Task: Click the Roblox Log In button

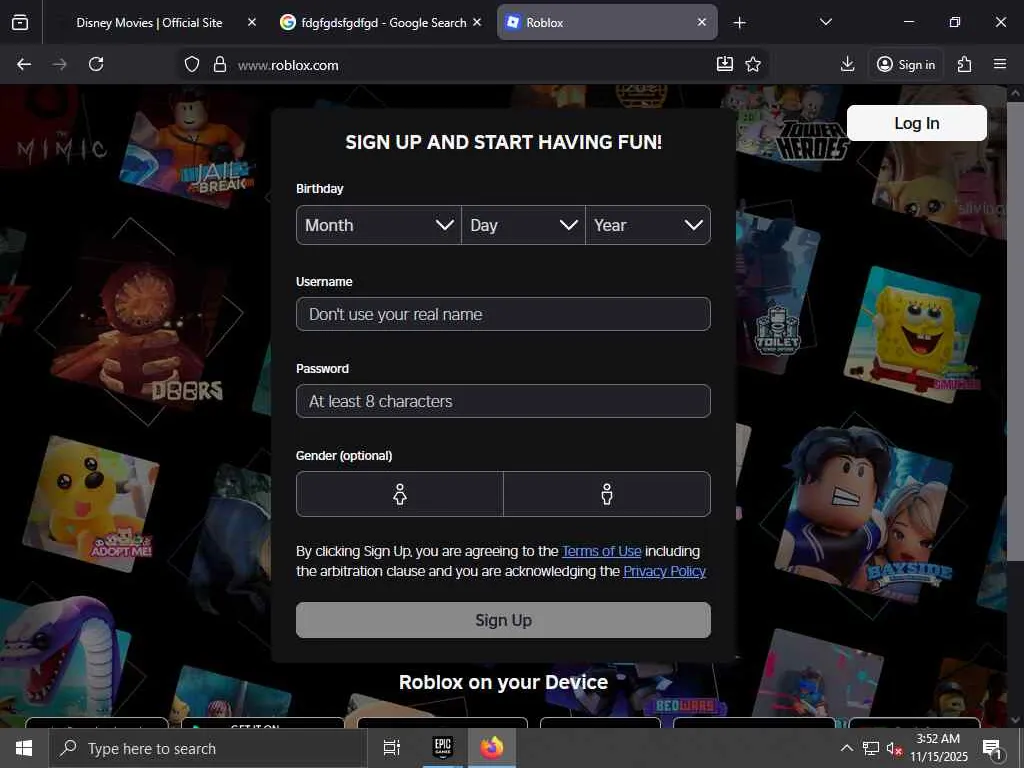Action: [917, 123]
